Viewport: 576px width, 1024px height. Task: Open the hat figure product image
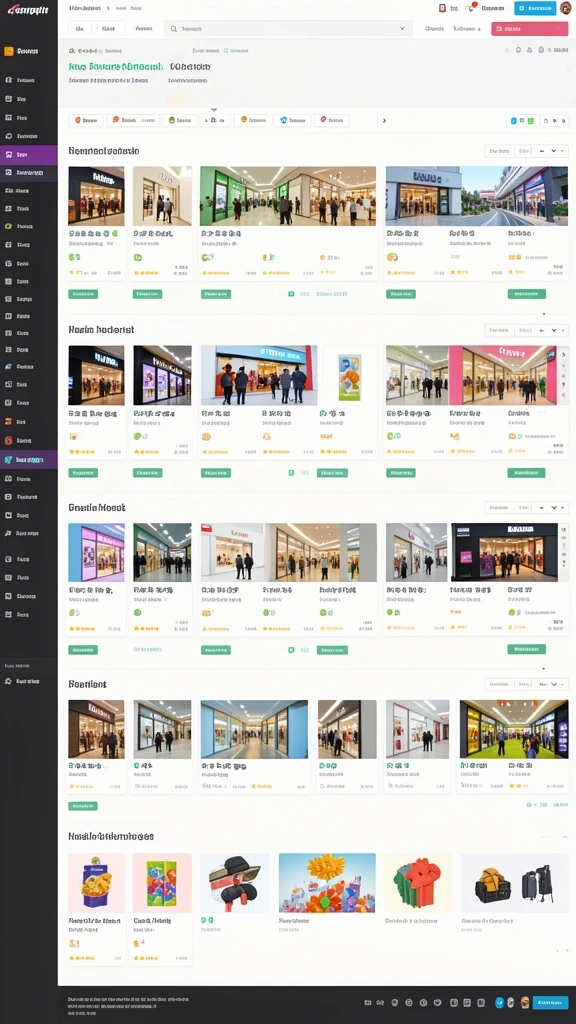point(235,882)
